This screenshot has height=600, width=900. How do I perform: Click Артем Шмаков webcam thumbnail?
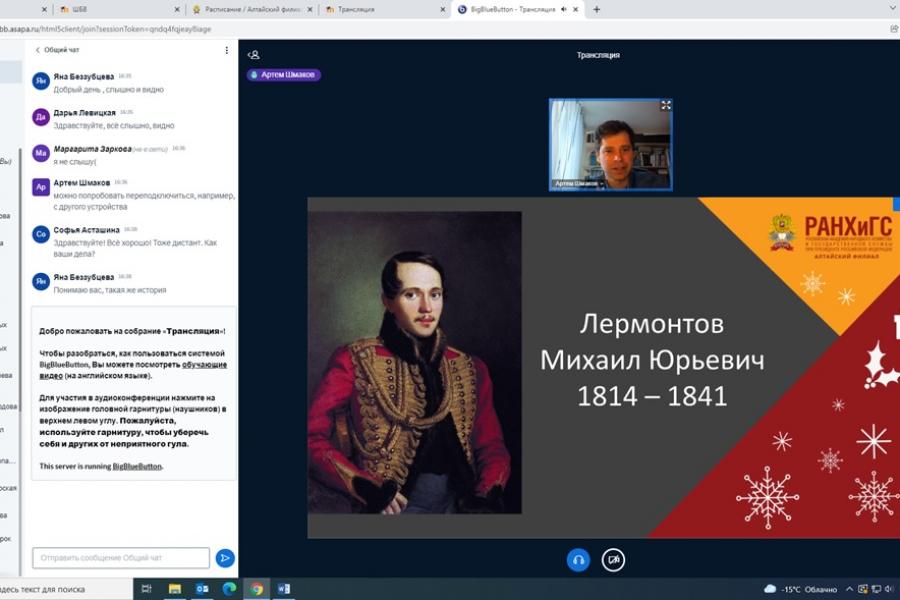pyautogui.click(x=610, y=145)
